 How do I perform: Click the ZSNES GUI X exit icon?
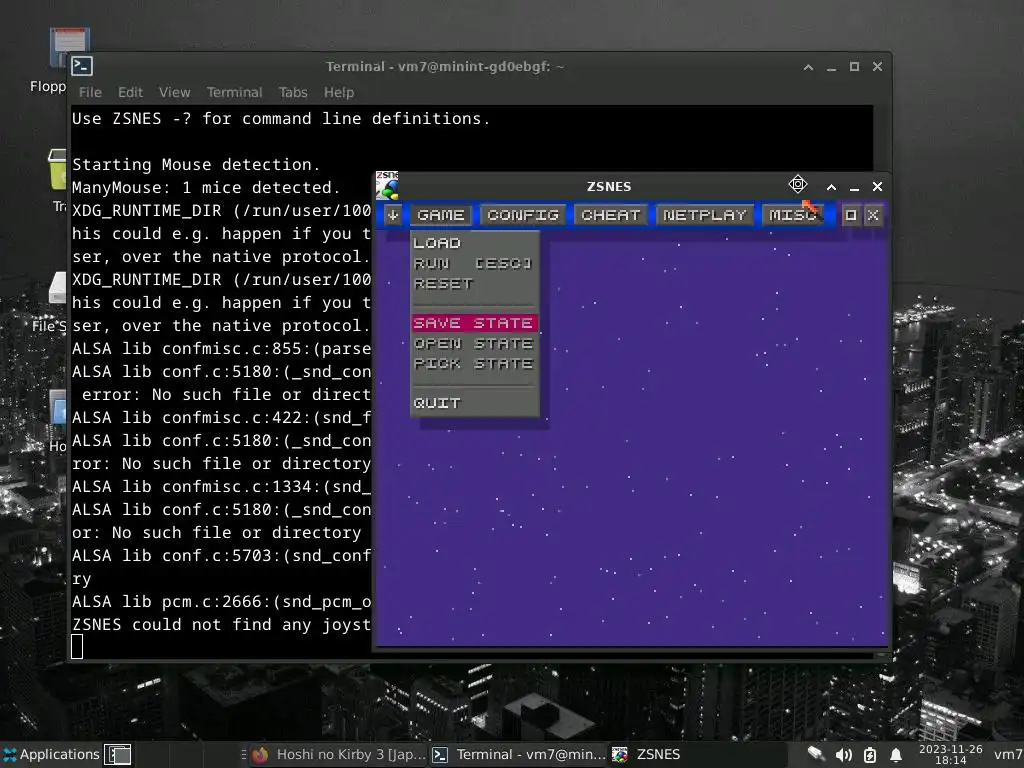(x=873, y=215)
